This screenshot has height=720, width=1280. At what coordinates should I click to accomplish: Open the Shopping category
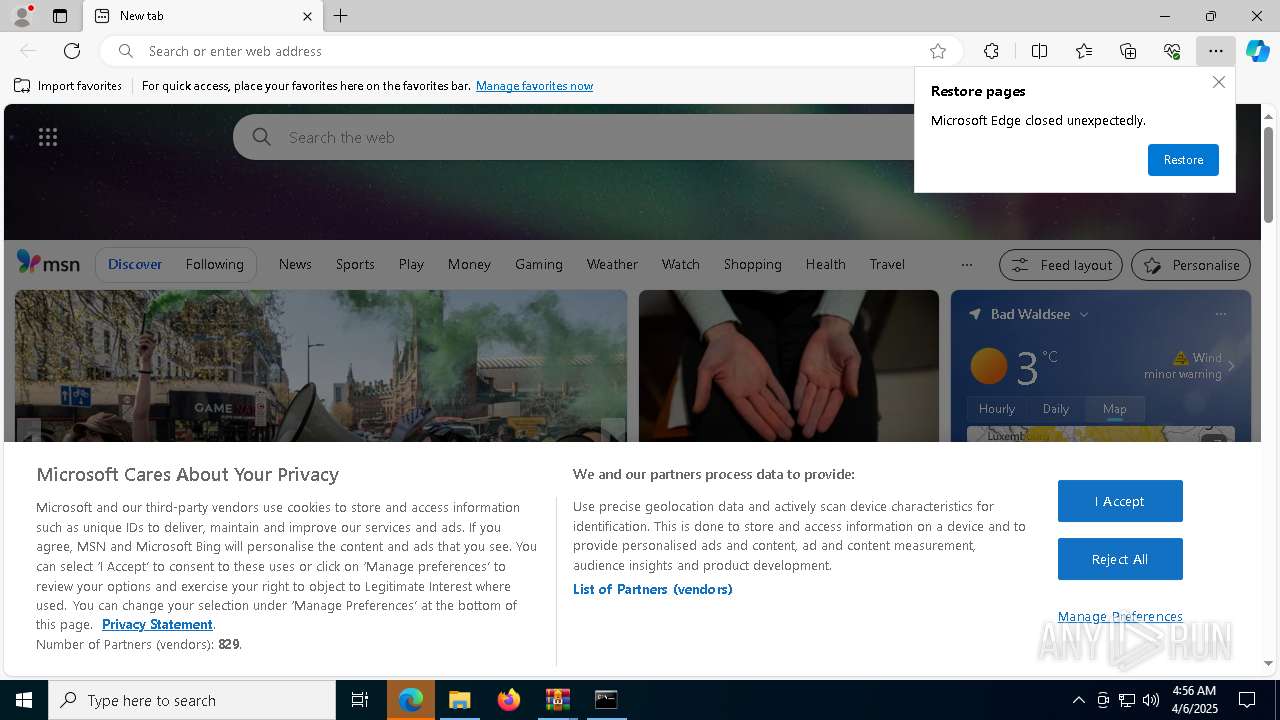pos(752,264)
